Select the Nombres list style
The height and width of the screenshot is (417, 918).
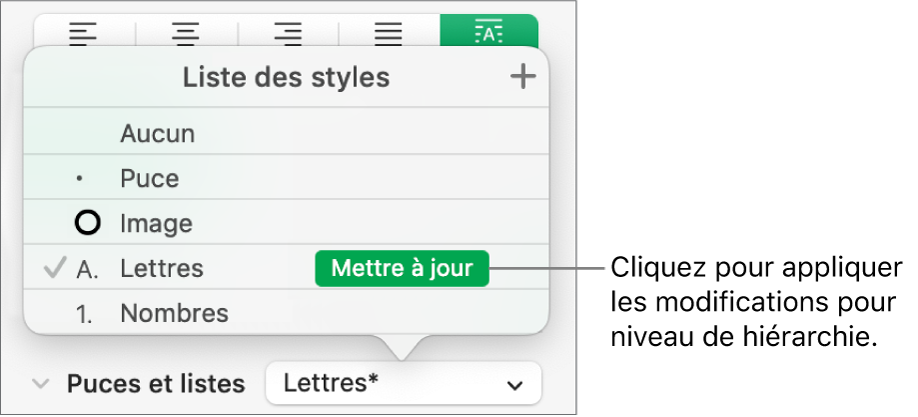(174, 313)
